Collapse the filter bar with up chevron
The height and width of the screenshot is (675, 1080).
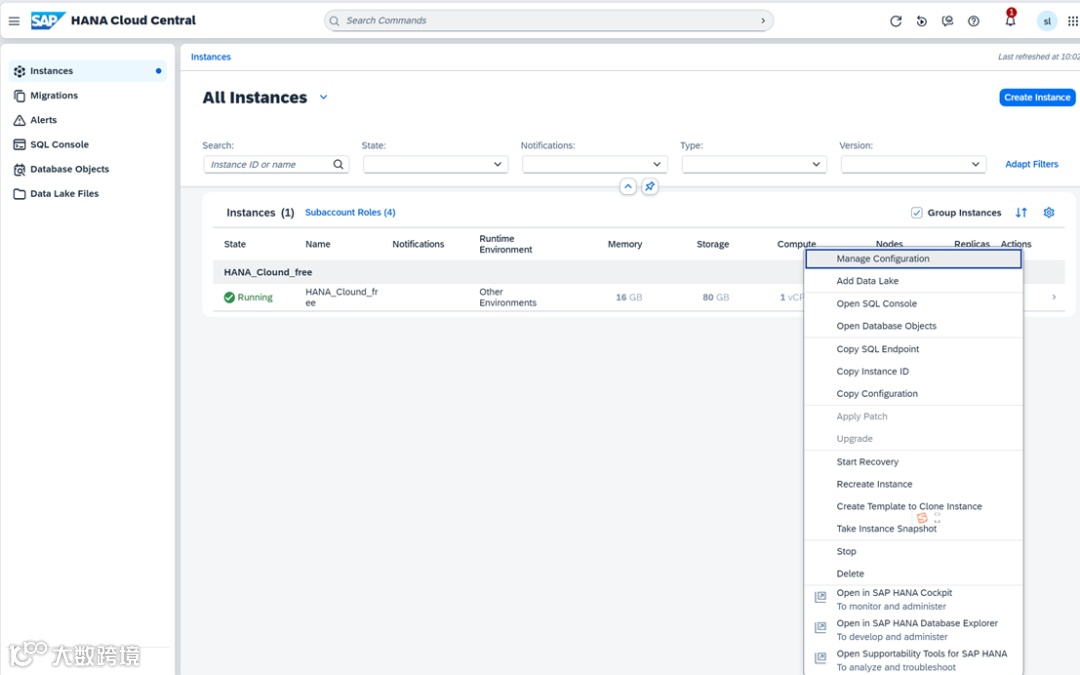pyautogui.click(x=627, y=186)
